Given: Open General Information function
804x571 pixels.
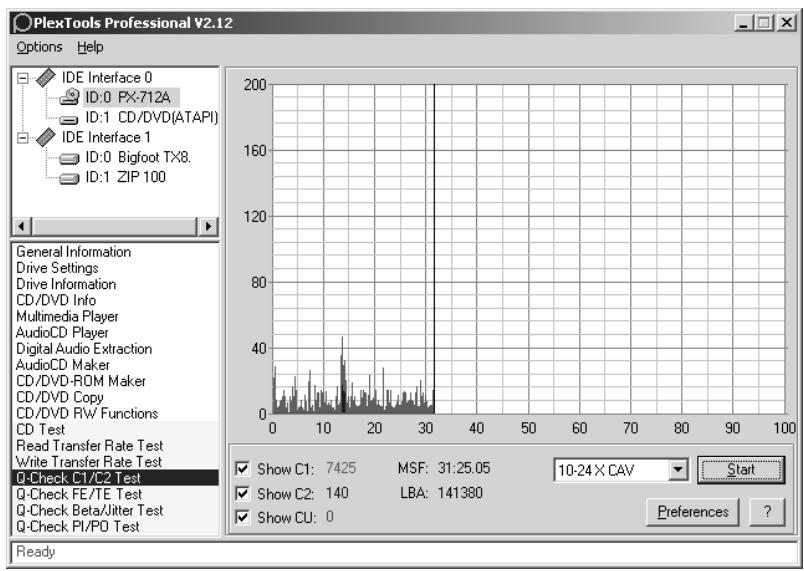Looking at the screenshot, I should point(73,252).
